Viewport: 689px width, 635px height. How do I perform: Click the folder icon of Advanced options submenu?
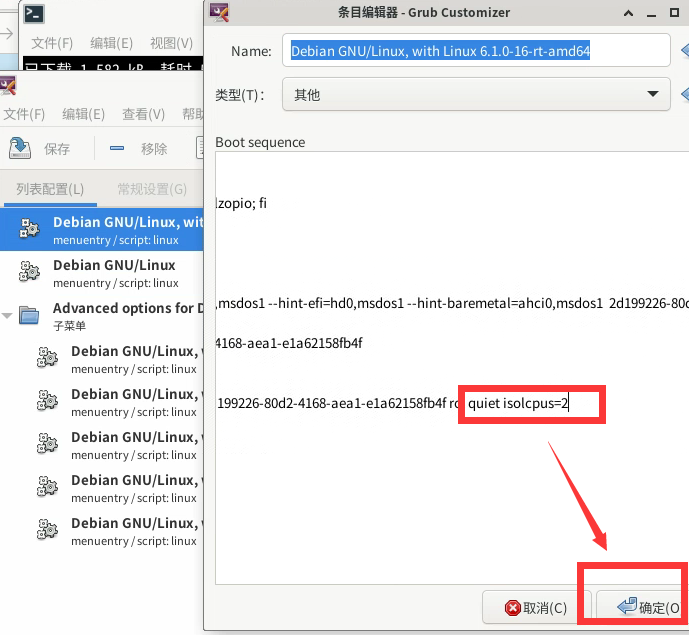pyautogui.click(x=29, y=315)
